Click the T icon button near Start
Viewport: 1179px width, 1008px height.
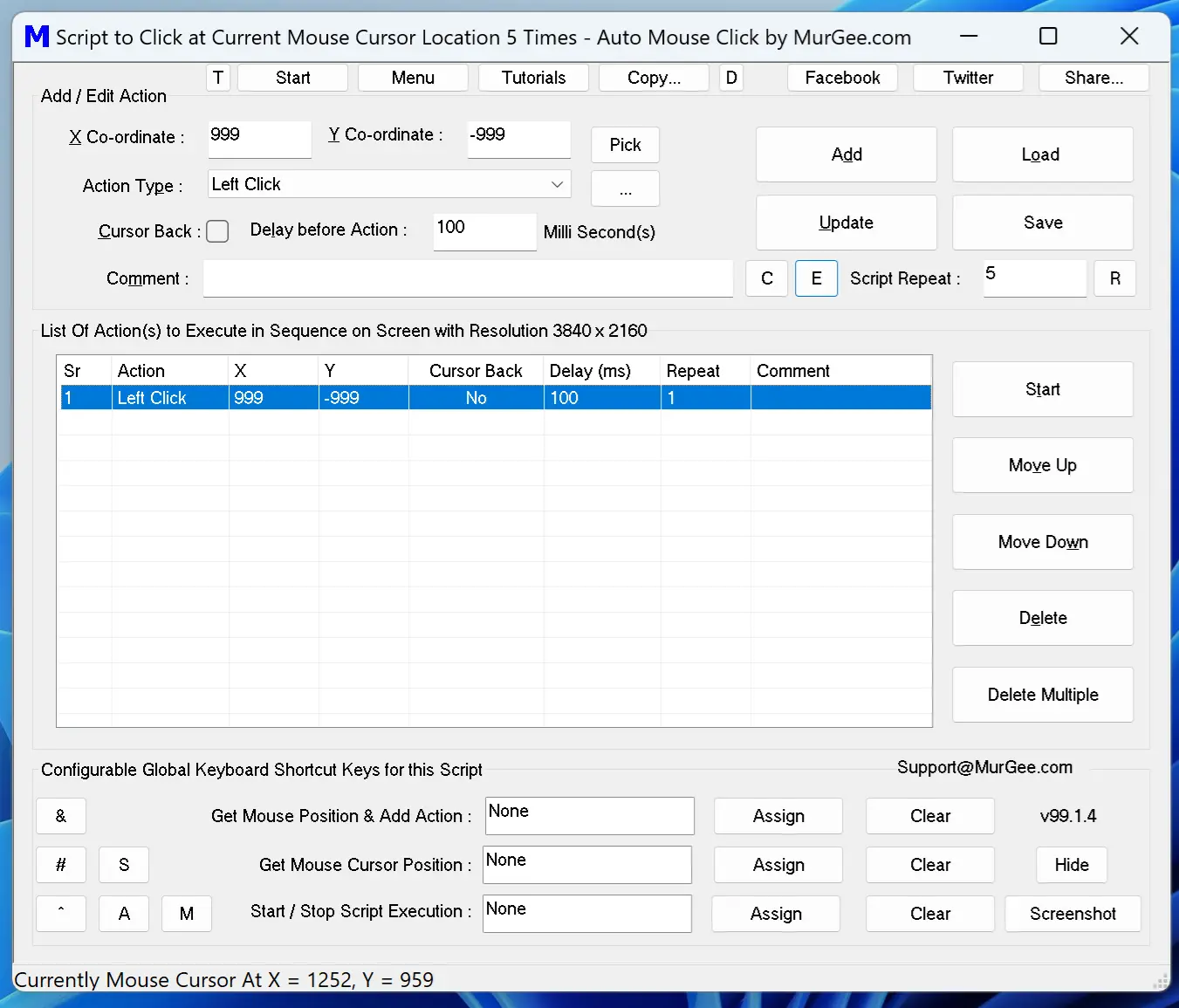[217, 78]
